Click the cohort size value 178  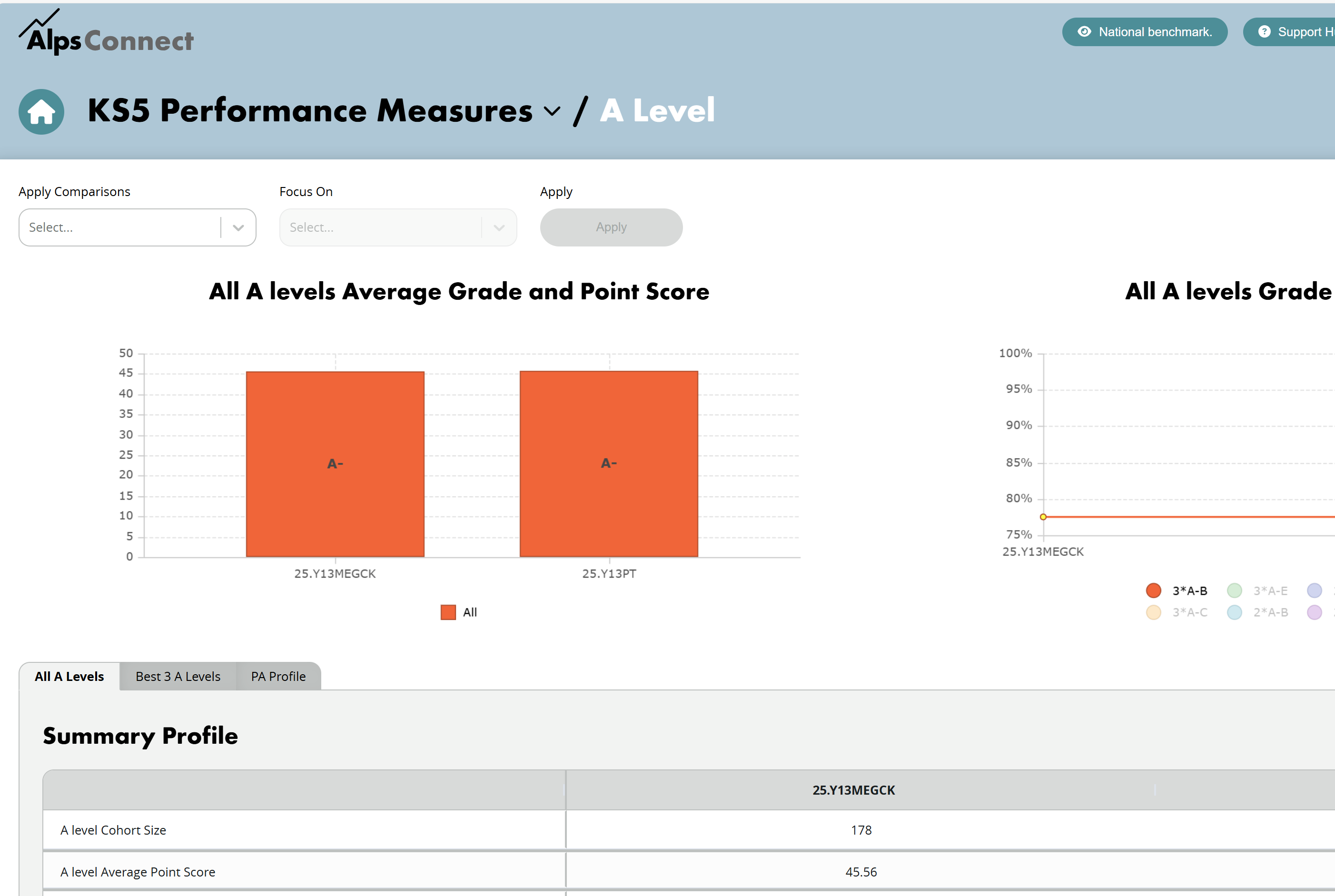[x=861, y=830]
